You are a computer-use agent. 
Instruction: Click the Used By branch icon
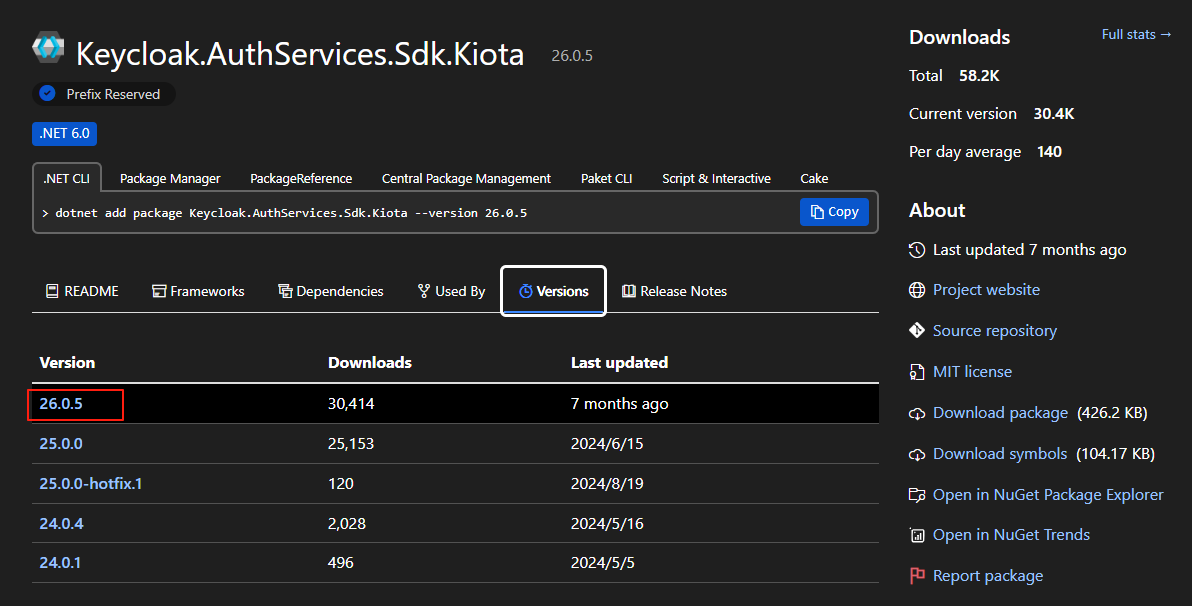[x=424, y=291]
